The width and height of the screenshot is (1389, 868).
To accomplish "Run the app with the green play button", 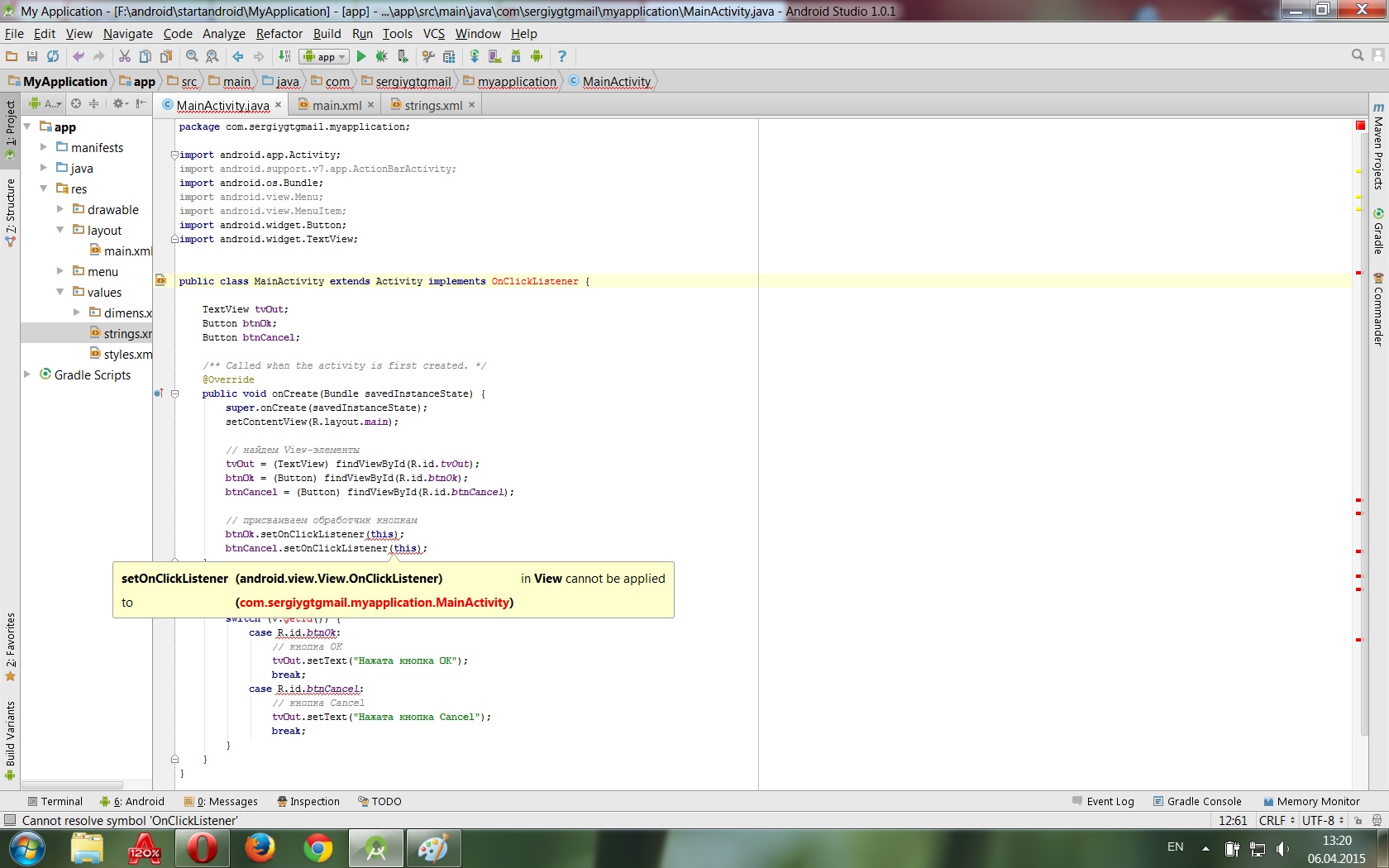I will click(361, 56).
